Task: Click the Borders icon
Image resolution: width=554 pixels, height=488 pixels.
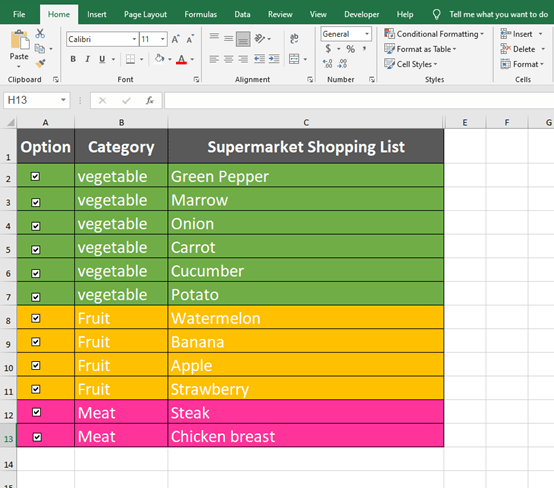Action: [130, 59]
